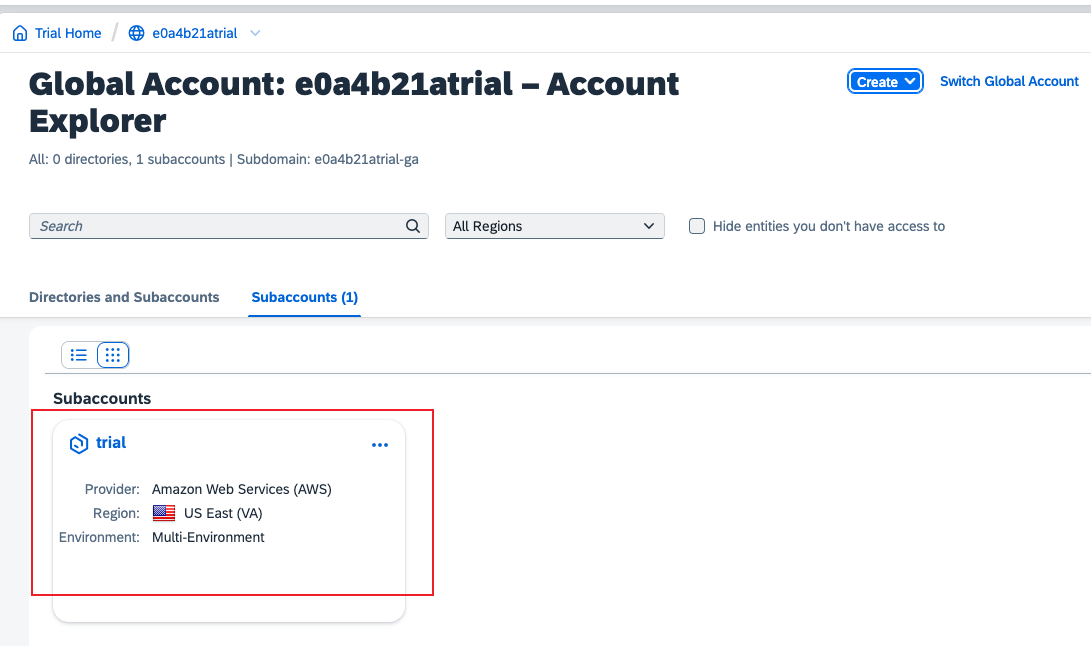Screen dimensions: 1091x646
Task: Expand the breadcrumb chevron after e0a4b21atrial
Action: click(x=255, y=33)
